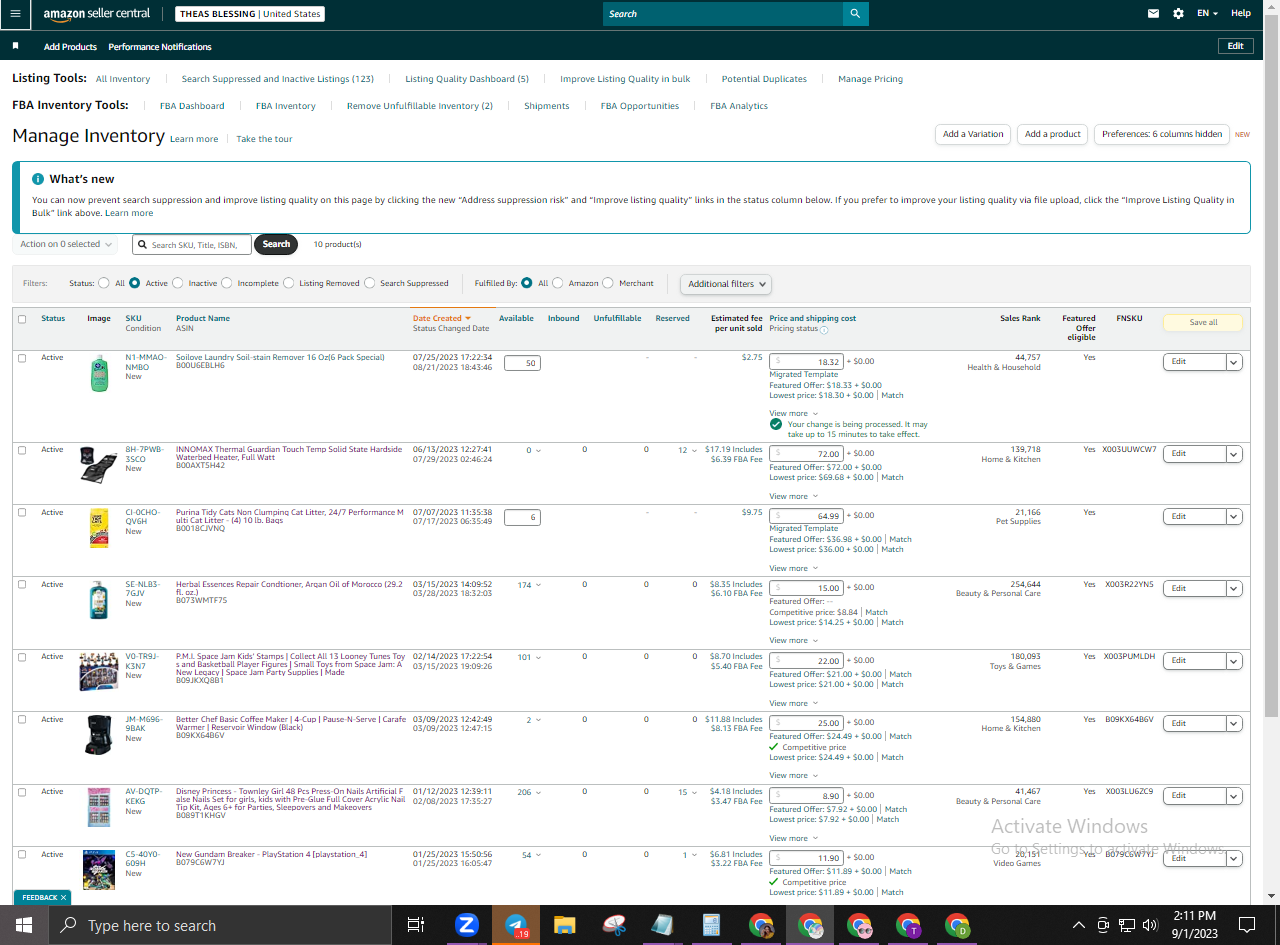Expand the Additional filters dropdown

click(727, 284)
